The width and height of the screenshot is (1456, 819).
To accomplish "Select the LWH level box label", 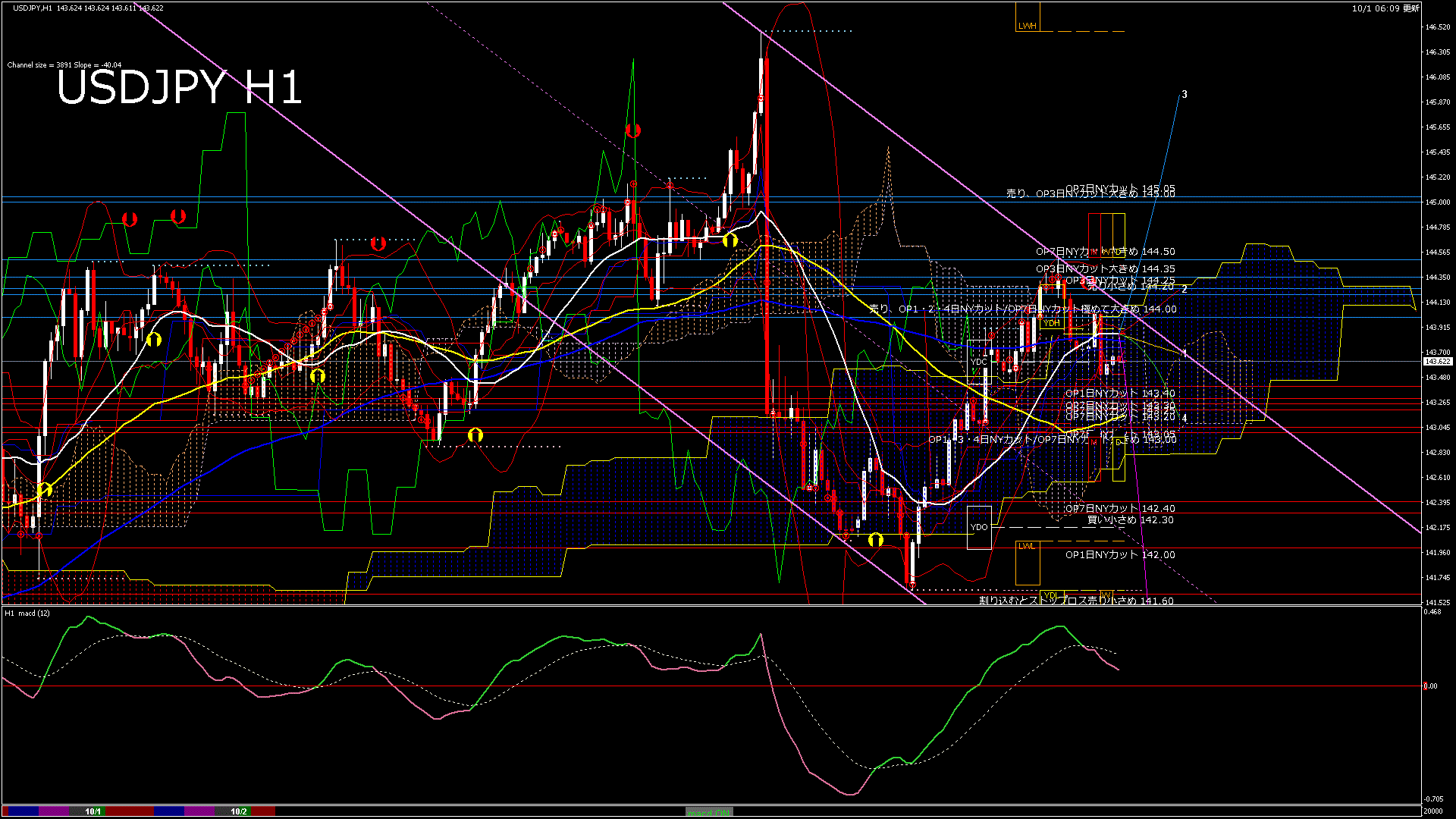I will pos(1028,26).
